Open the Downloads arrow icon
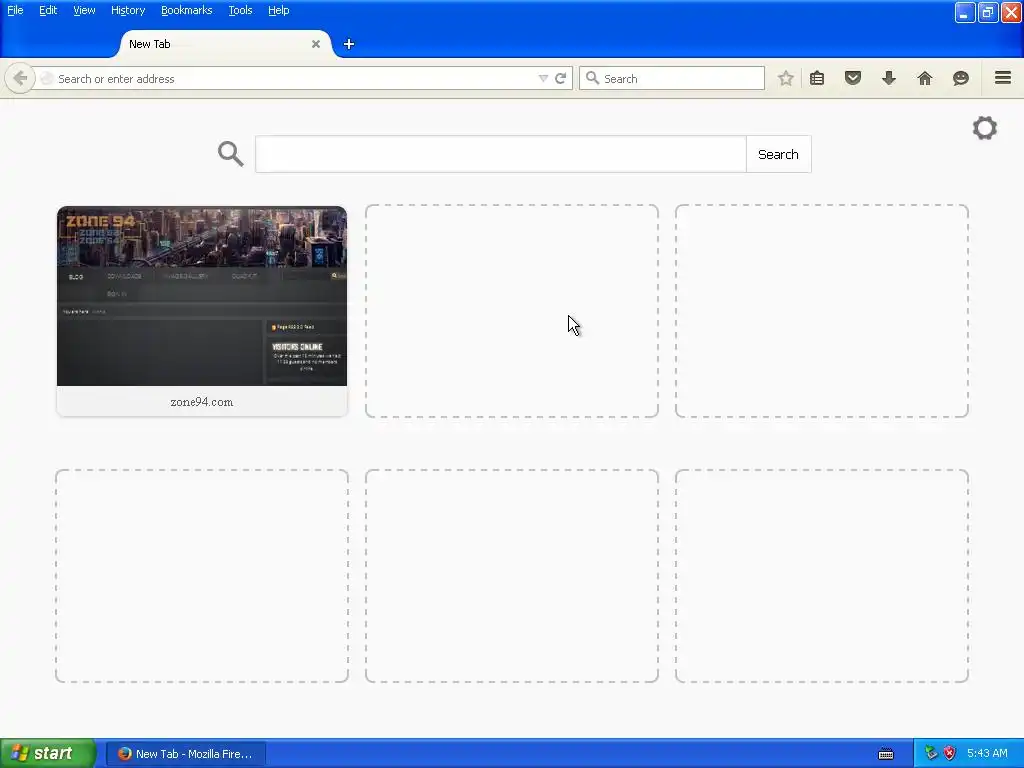This screenshot has height=768, width=1024. point(889,78)
